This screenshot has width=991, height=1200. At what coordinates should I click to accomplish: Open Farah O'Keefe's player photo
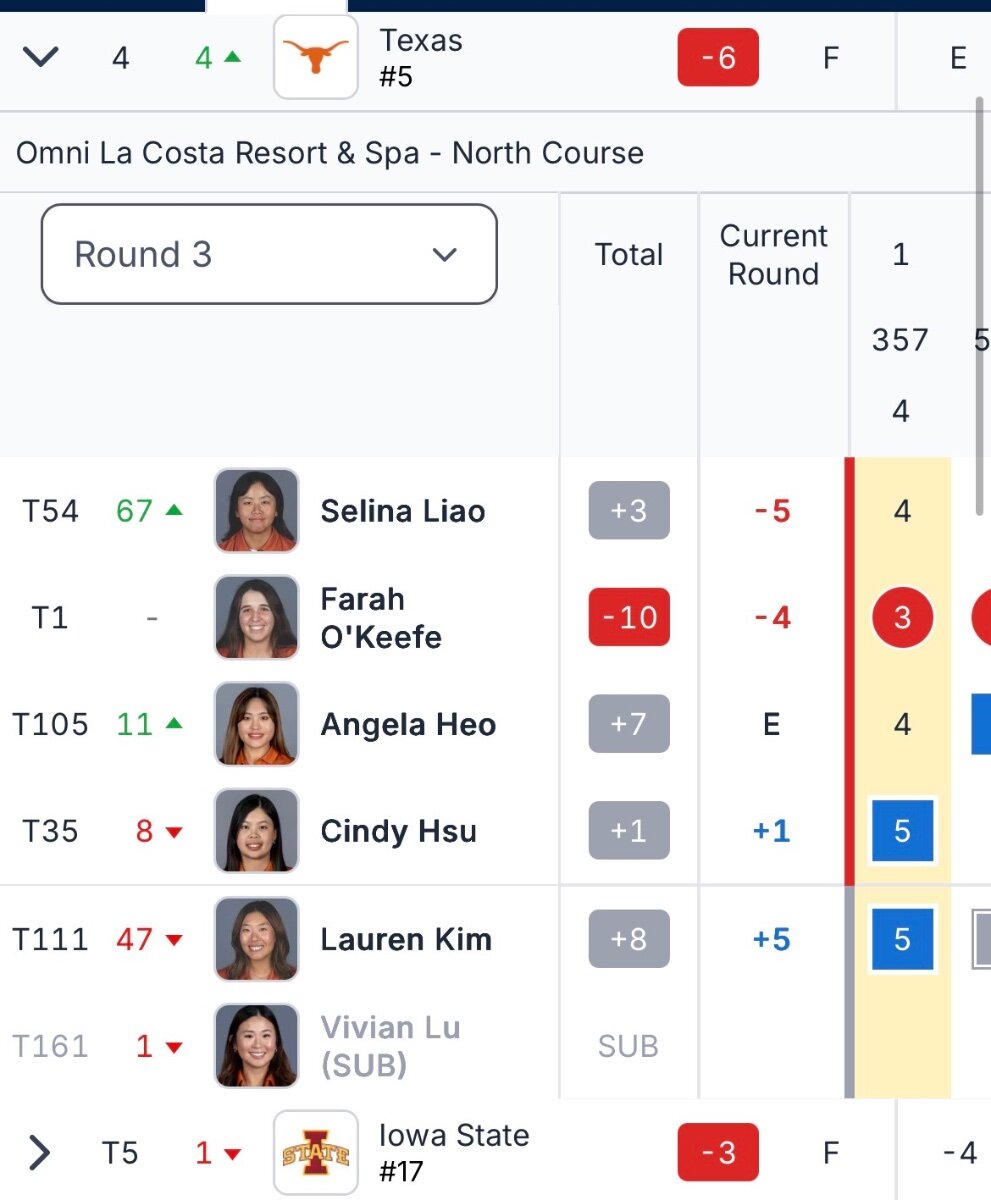coord(256,617)
